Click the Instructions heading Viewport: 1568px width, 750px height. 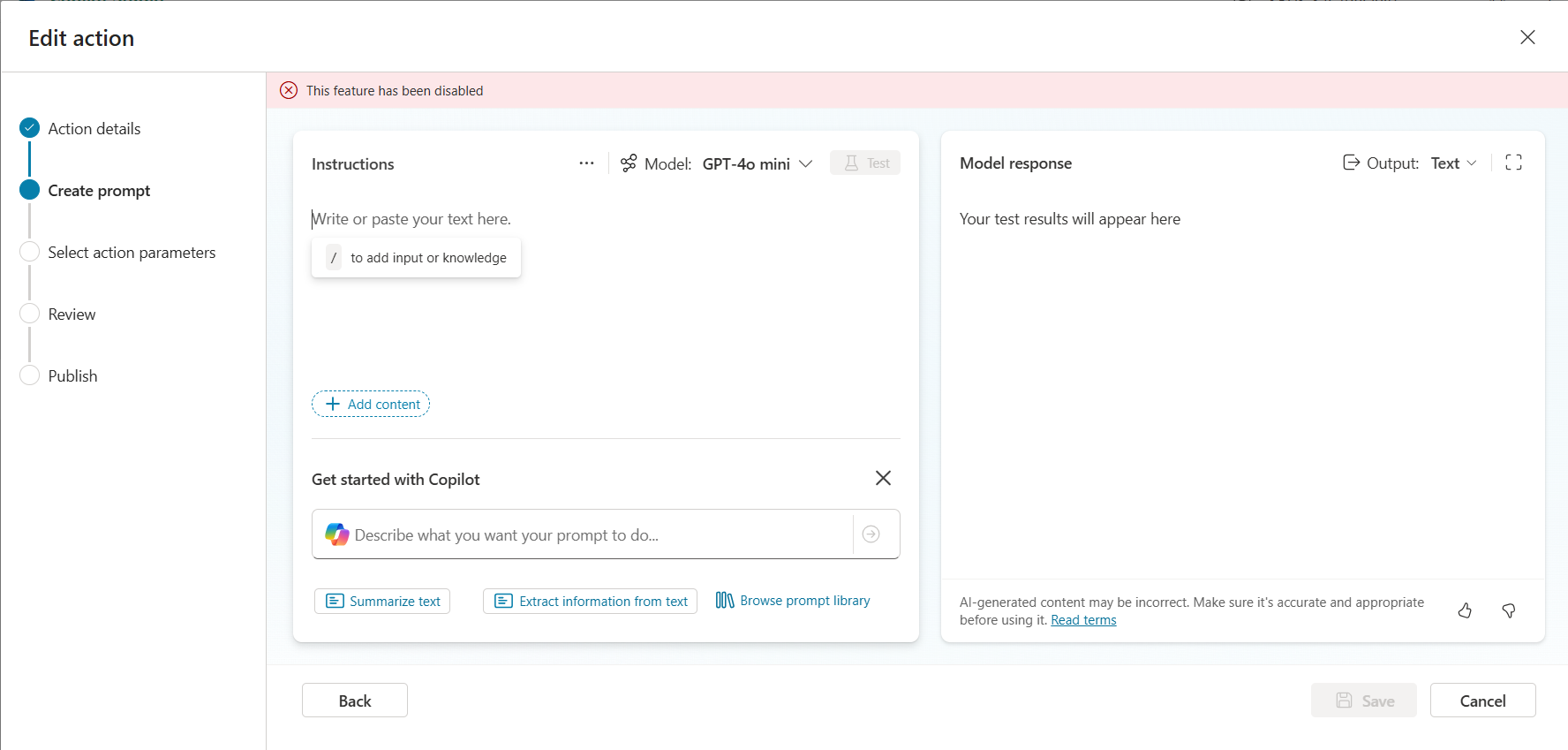pyautogui.click(x=352, y=164)
